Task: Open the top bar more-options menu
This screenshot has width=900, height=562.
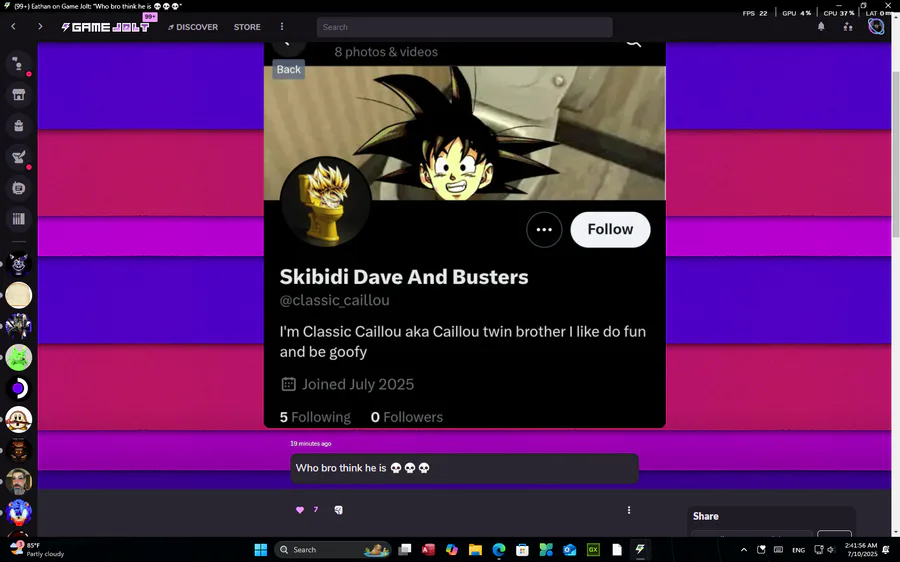Action: [281, 26]
